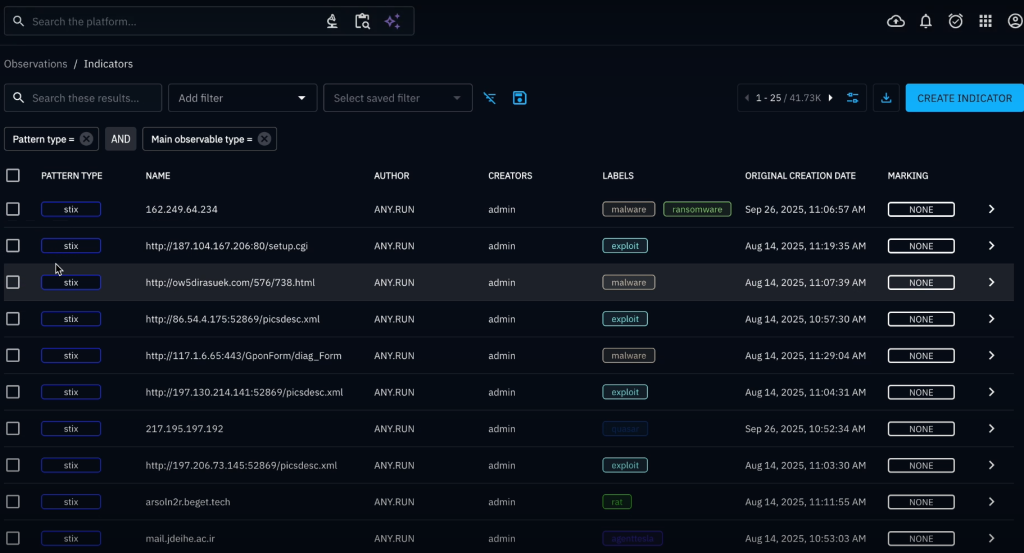The height and width of the screenshot is (553, 1024).
Task: Open the investigation microscope icon in search bar
Action: (x=332, y=22)
